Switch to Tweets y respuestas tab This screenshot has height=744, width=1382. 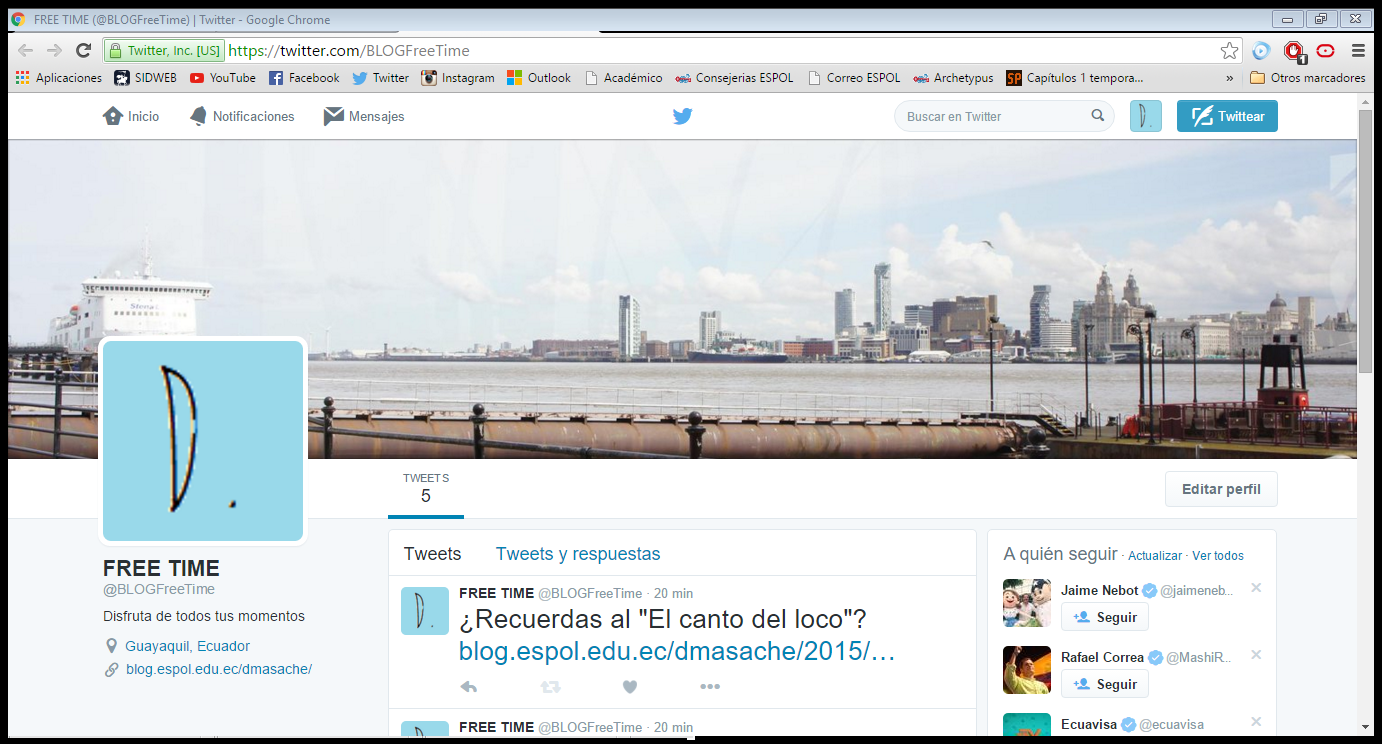click(x=577, y=554)
